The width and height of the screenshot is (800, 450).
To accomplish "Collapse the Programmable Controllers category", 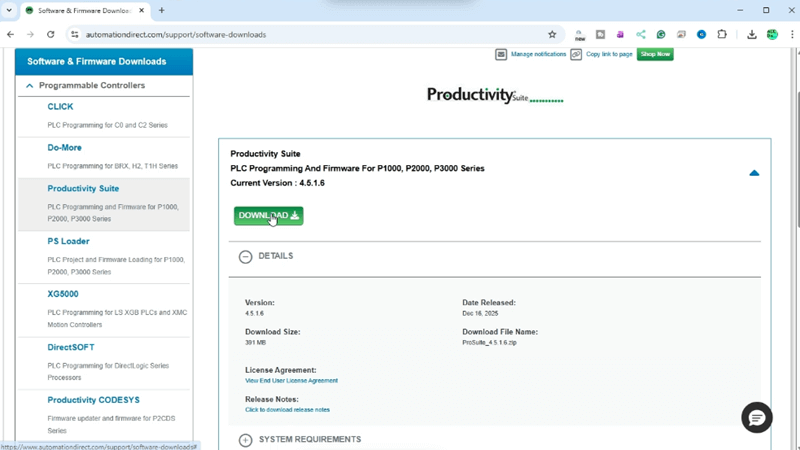I will 30,86.
